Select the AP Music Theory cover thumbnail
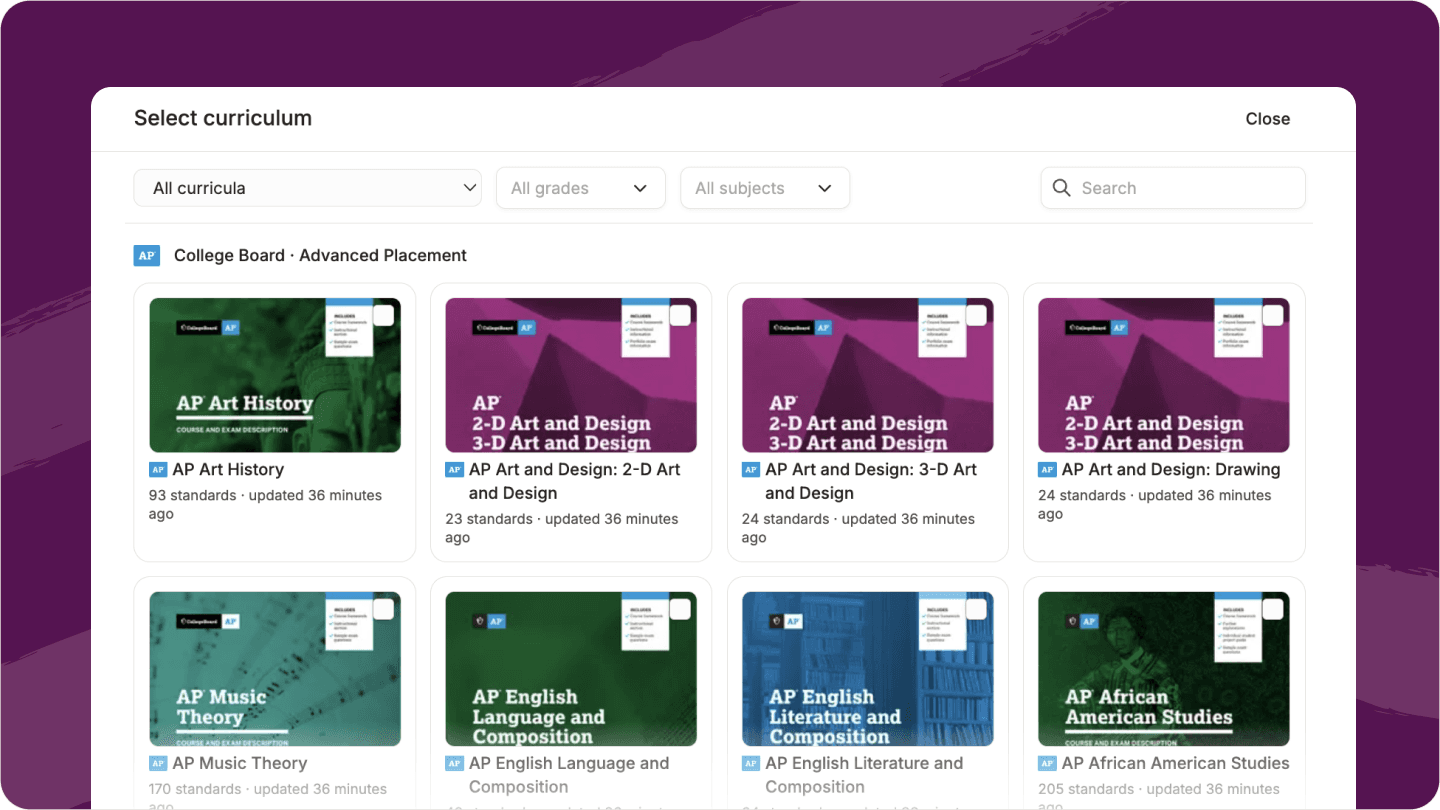The image size is (1440, 810). coord(275,669)
